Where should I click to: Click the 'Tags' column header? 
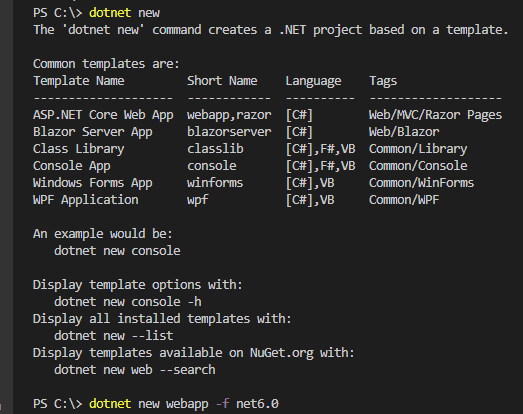point(383,81)
